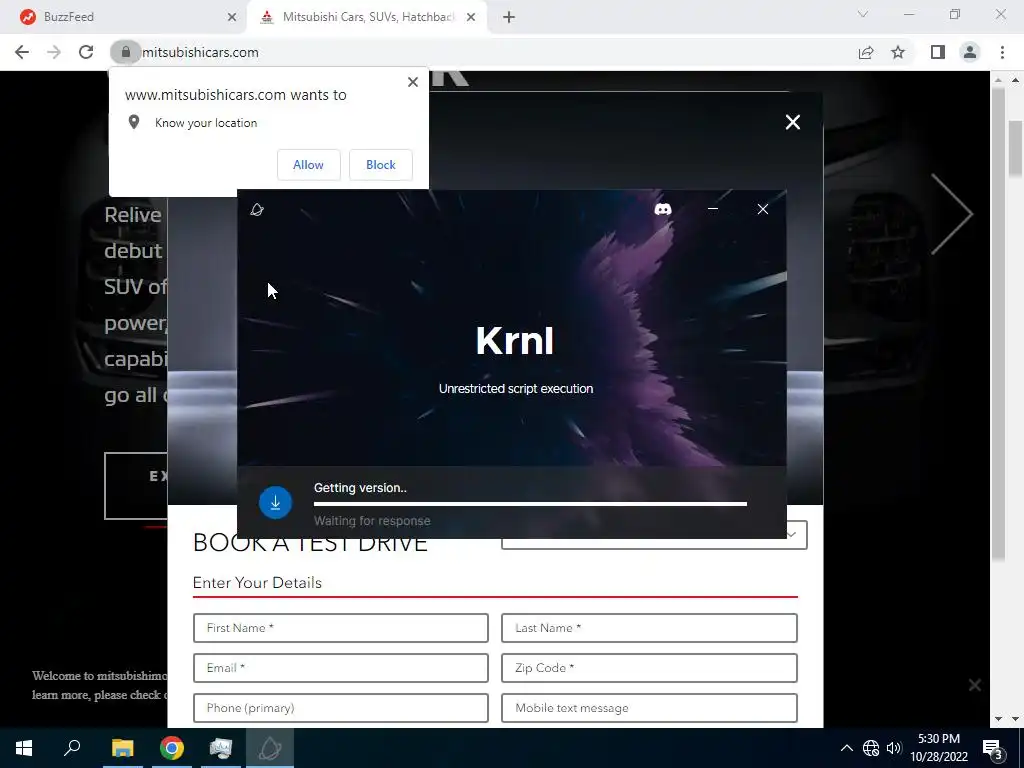Open volume control in system tray
The width and height of the screenshot is (1024, 768).
point(893,748)
